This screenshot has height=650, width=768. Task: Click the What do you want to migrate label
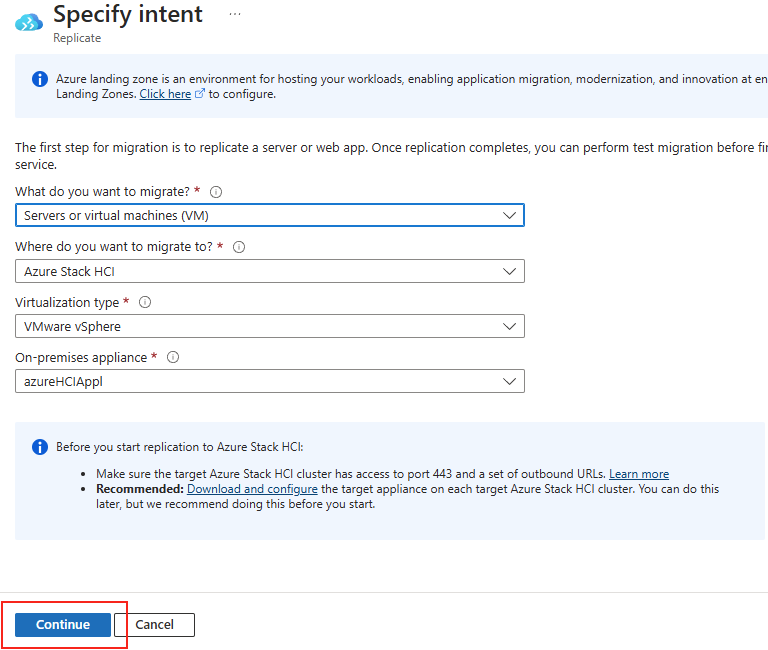pos(102,192)
